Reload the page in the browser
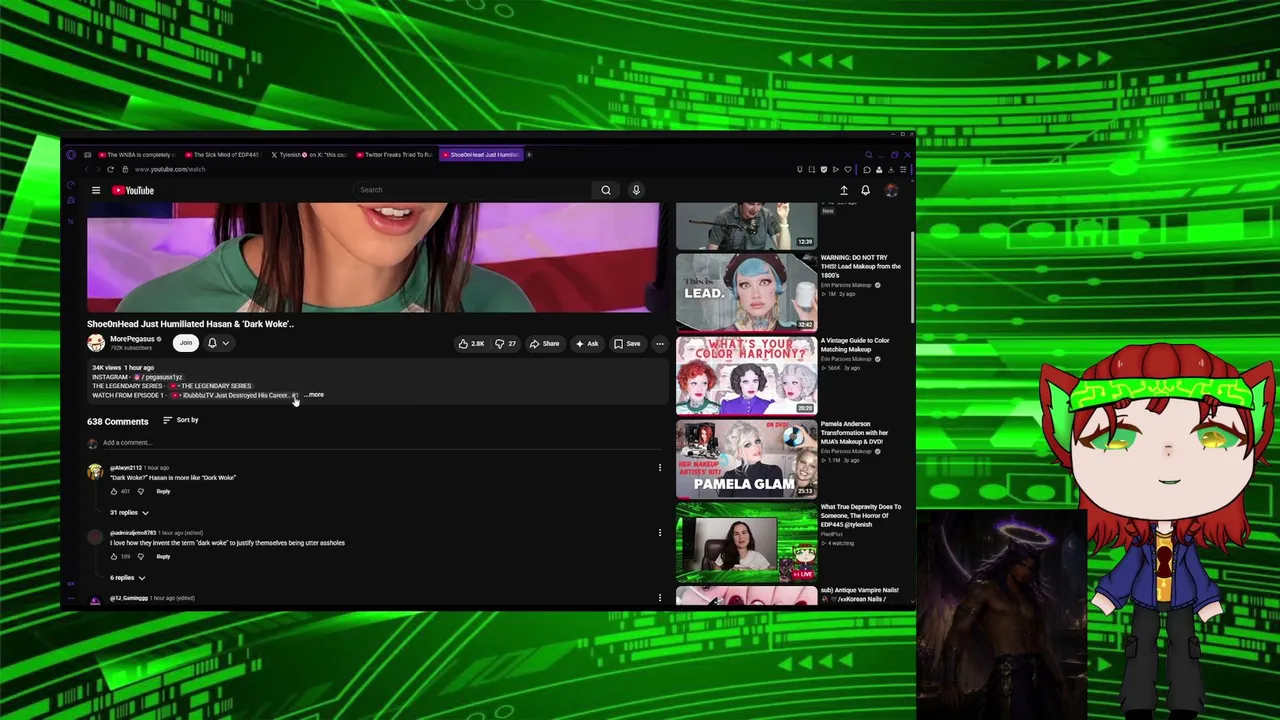 tap(110, 169)
